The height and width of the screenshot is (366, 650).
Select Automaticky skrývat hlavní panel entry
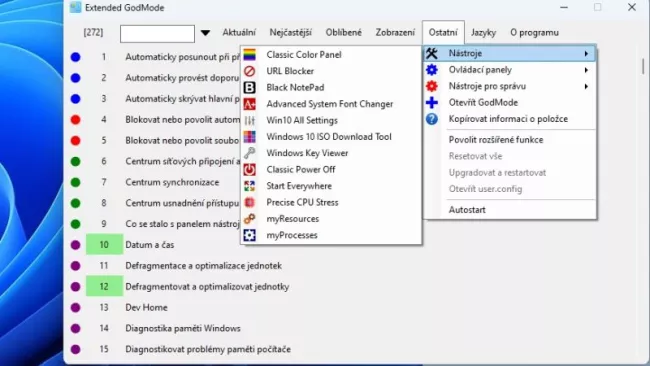coord(182,99)
